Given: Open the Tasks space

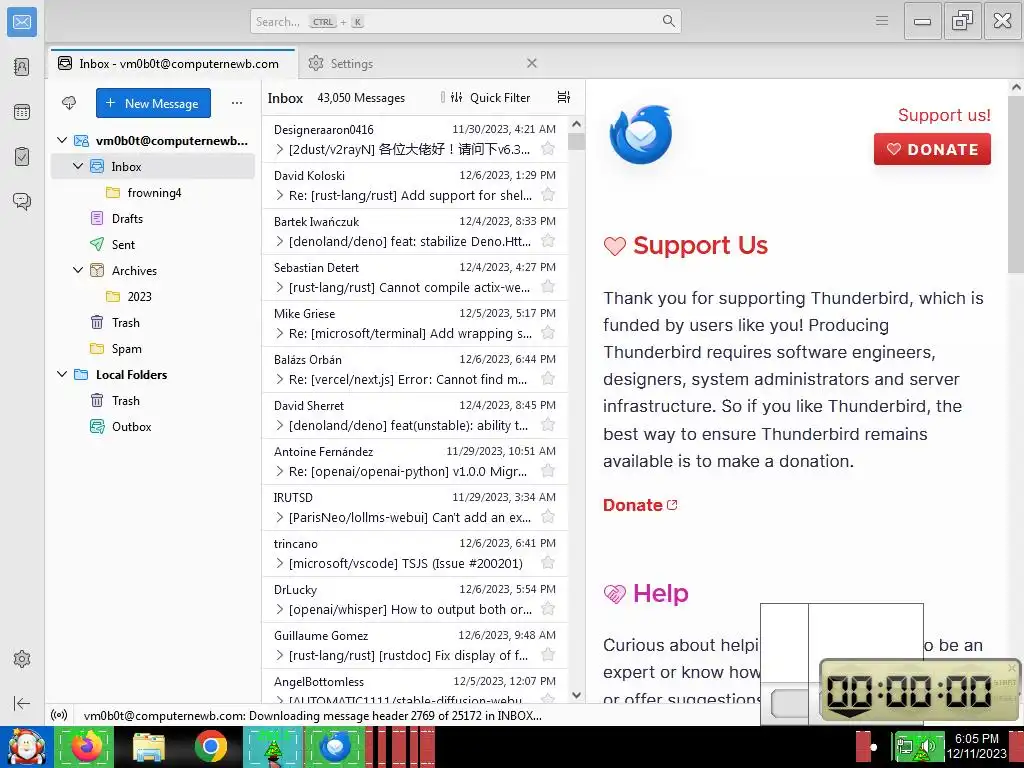Looking at the screenshot, I should click(x=22, y=157).
